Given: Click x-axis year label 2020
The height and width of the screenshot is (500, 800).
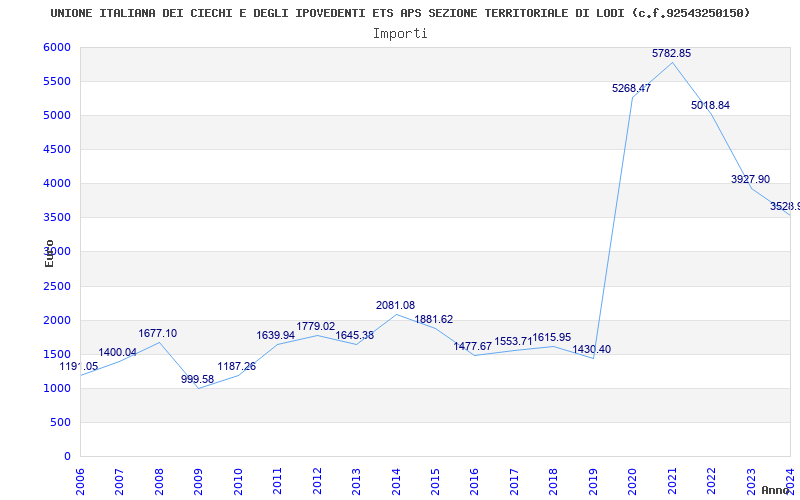Looking at the screenshot, I should pos(633,481).
